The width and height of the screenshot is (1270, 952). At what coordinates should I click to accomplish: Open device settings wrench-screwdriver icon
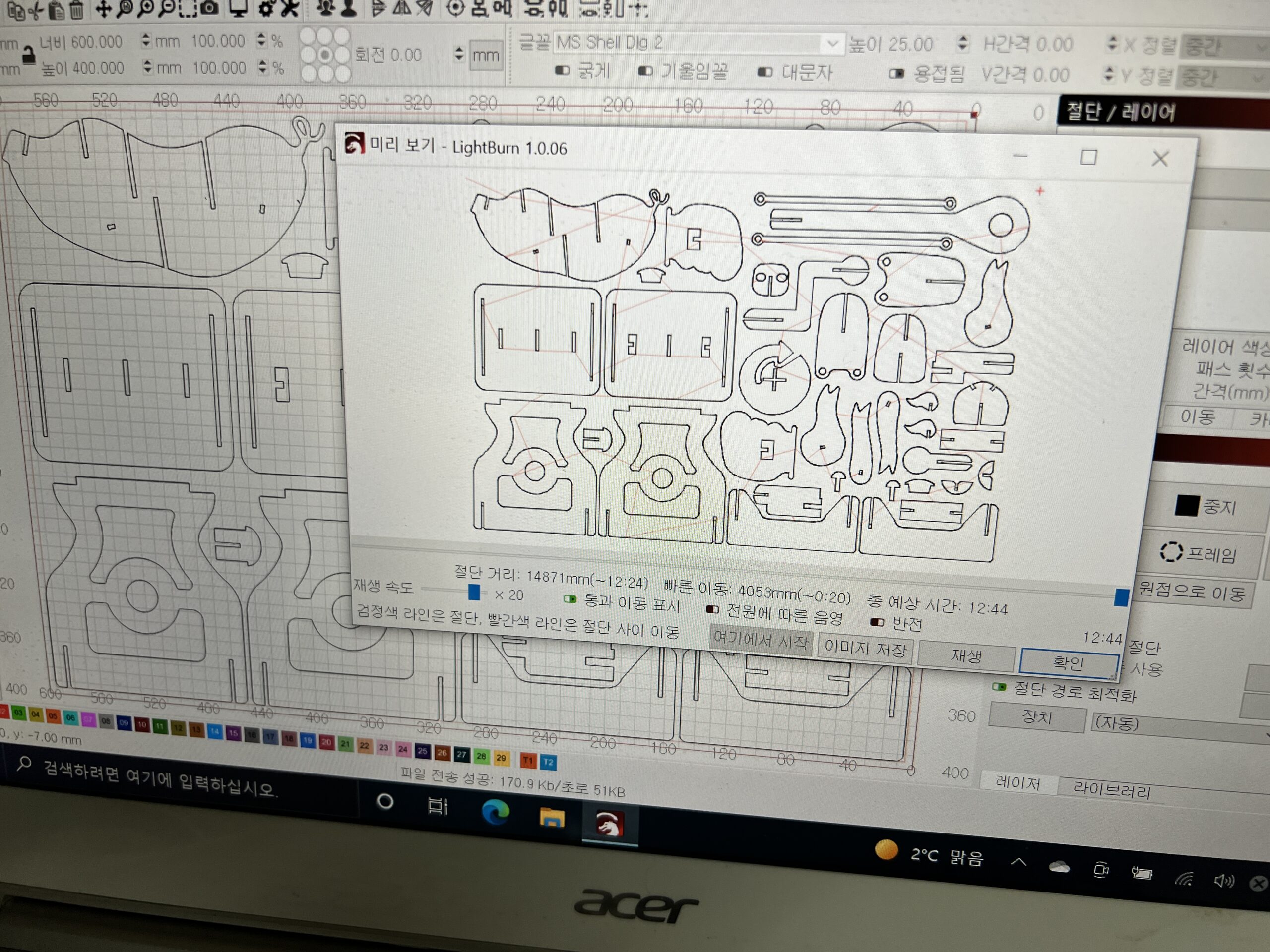point(291,7)
